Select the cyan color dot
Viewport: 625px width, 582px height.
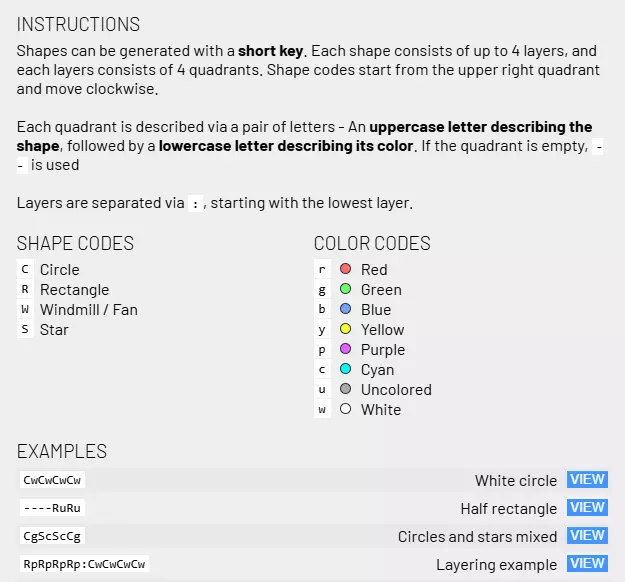click(346, 370)
